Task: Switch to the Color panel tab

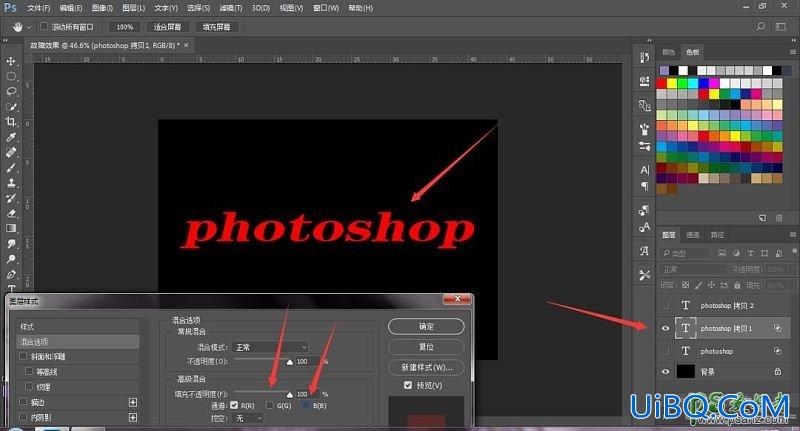Action: pyautogui.click(x=668, y=52)
